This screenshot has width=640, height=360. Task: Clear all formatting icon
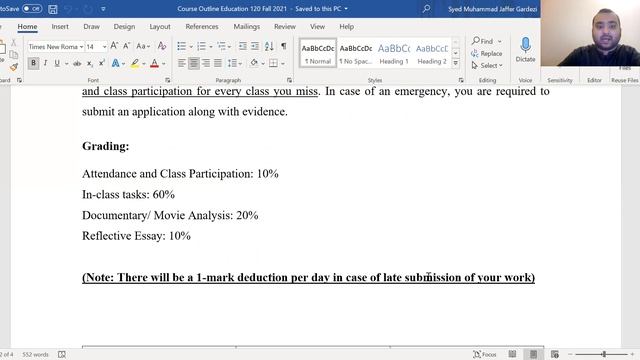point(162,46)
